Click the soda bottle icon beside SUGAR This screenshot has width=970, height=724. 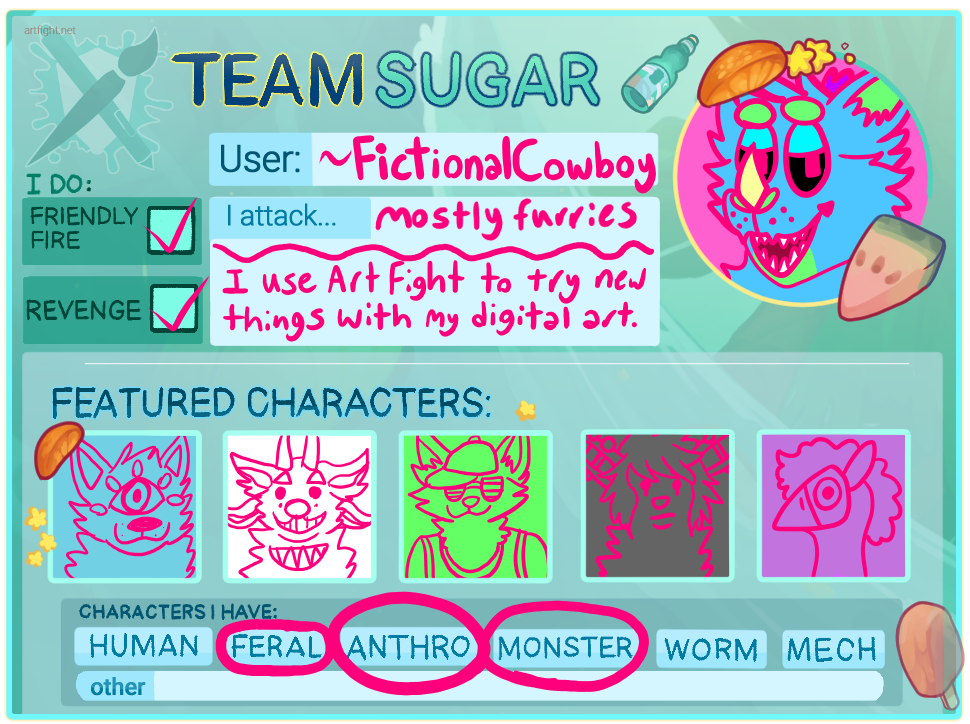660,74
